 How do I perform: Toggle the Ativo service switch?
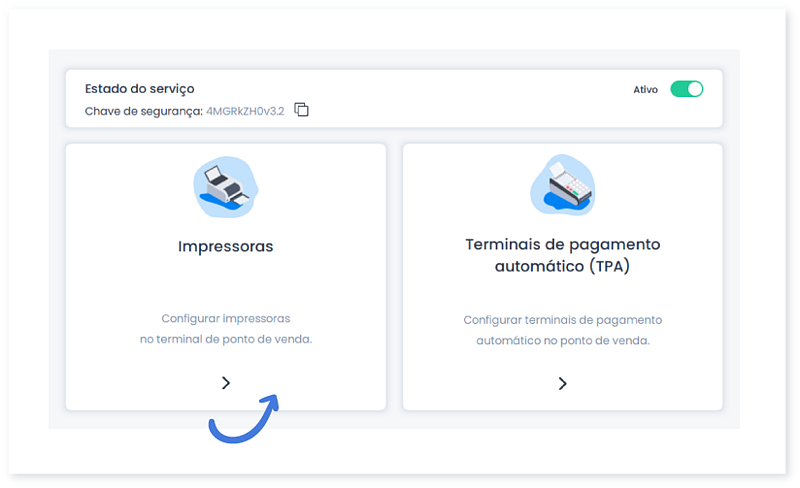pos(686,89)
